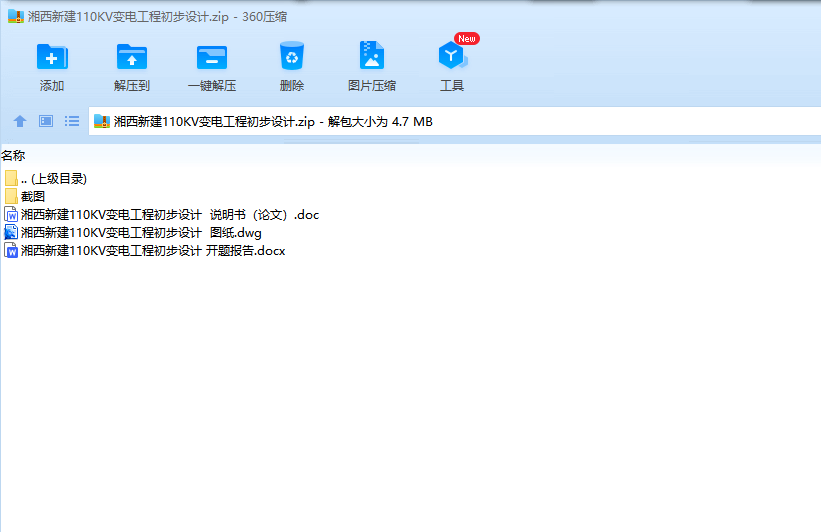The width and height of the screenshot is (821, 532).
Task: Click the 名称 column header
Action: [x=13, y=156]
